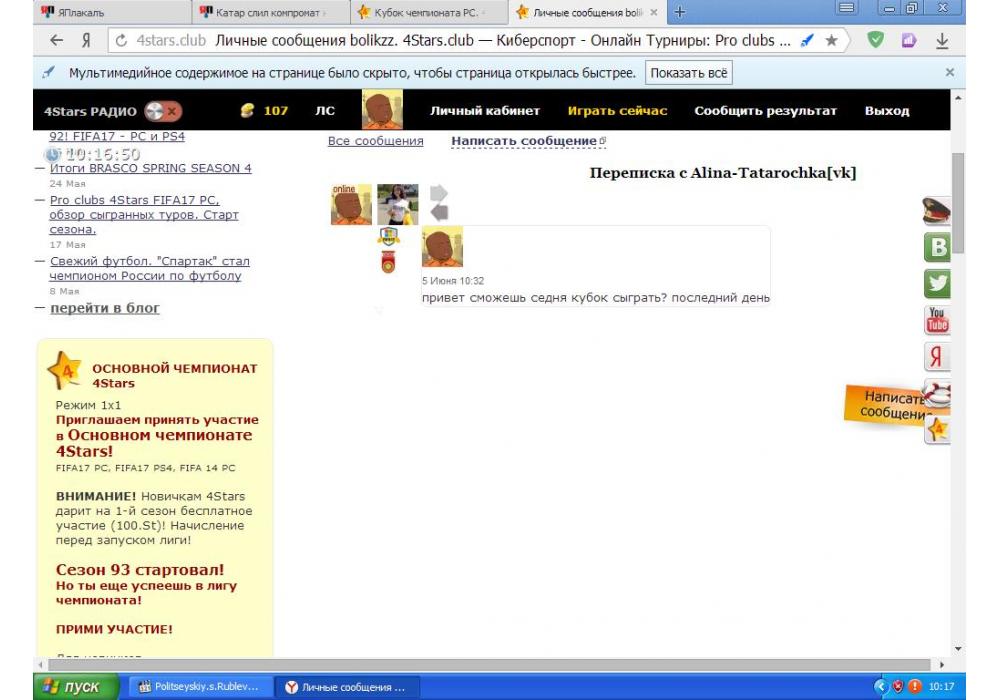Image resolution: width=1000 pixels, height=700 pixels.
Task: Click Играть сейчас in header
Action: point(617,111)
